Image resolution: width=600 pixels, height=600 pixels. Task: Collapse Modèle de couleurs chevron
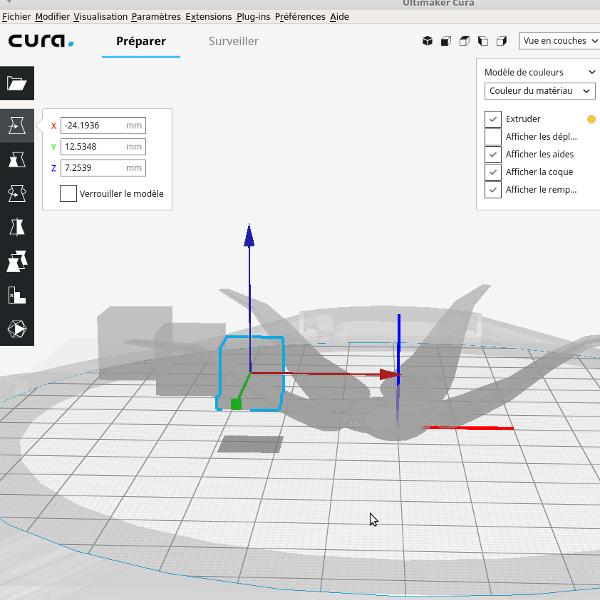(592, 72)
